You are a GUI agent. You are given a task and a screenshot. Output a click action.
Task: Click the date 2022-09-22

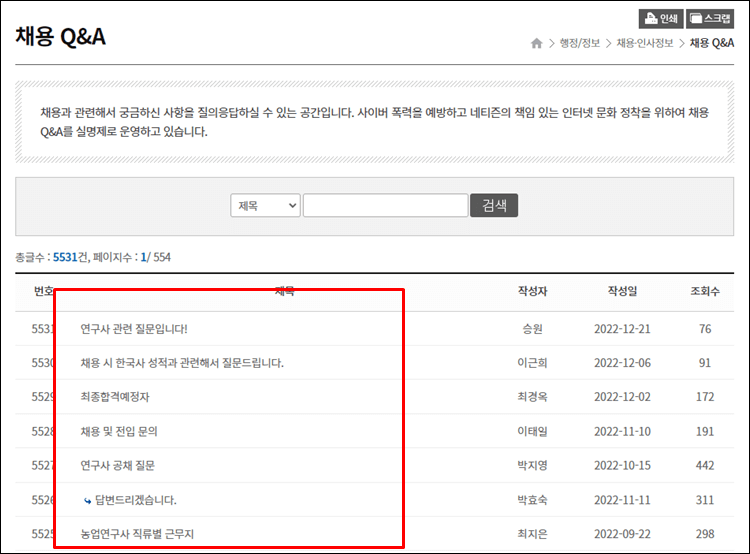tap(622, 534)
